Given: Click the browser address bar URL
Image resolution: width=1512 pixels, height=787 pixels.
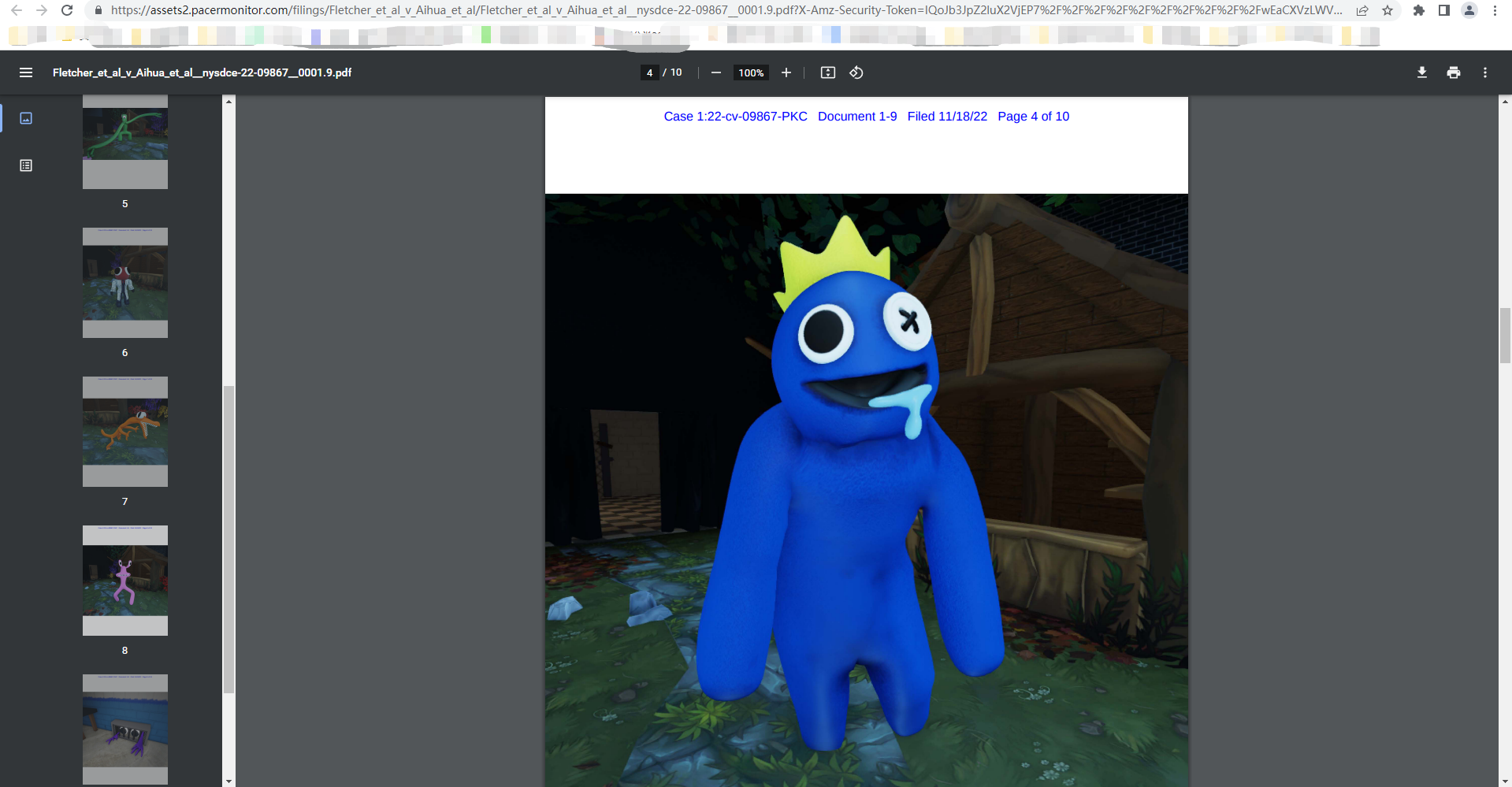Looking at the screenshot, I should click(726, 11).
